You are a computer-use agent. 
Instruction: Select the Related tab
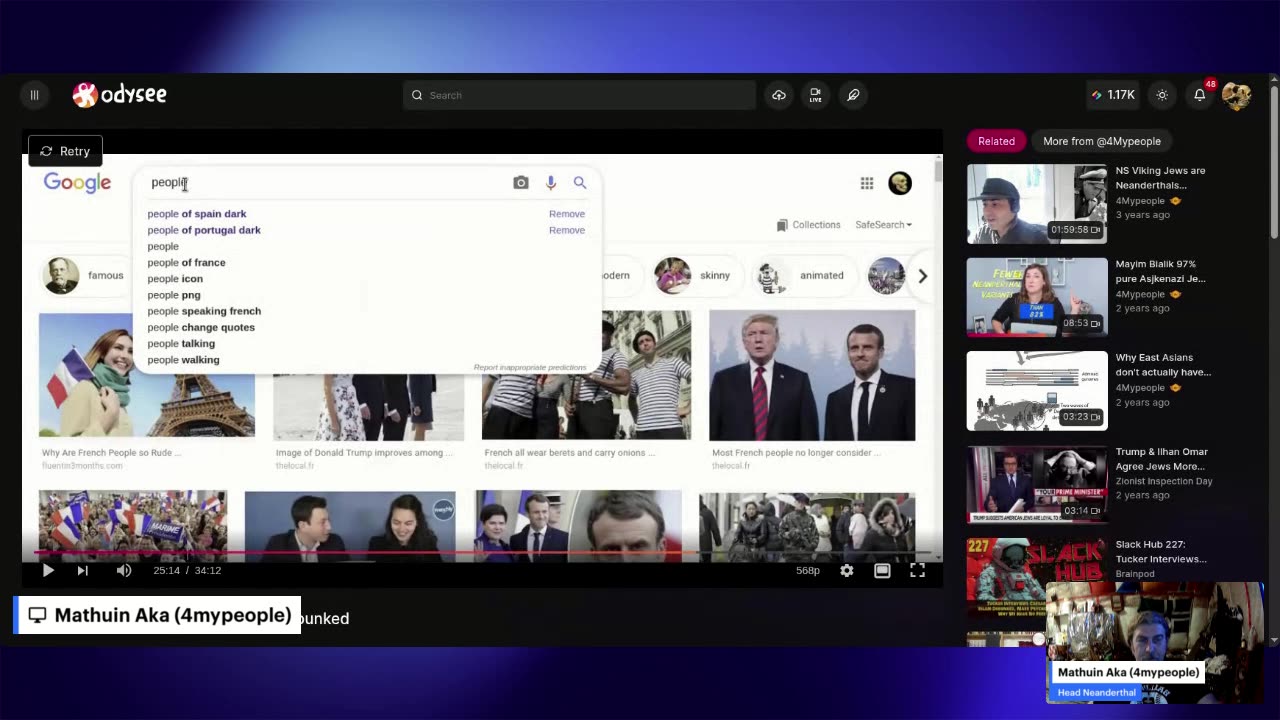point(996,141)
